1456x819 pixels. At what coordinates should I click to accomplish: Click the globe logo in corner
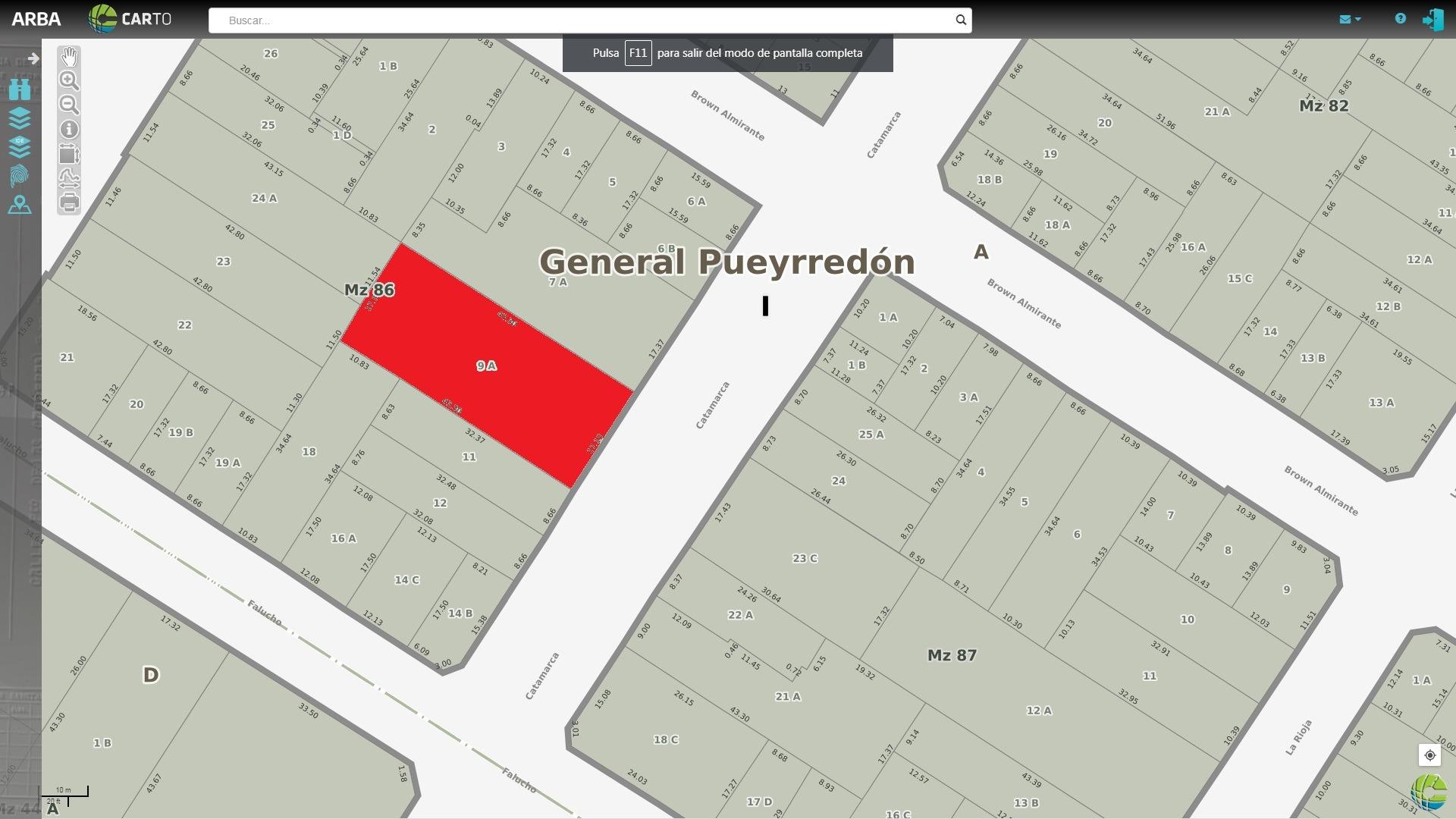pyautogui.click(x=1429, y=792)
